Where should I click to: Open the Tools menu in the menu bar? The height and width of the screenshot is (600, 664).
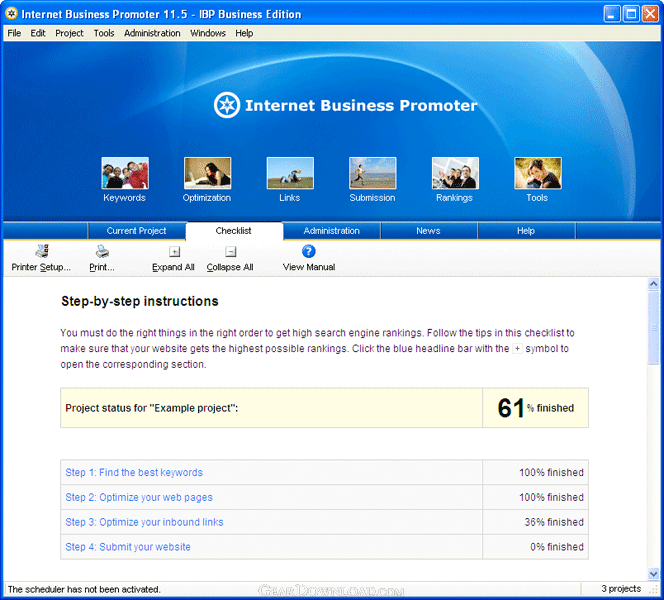(x=104, y=33)
